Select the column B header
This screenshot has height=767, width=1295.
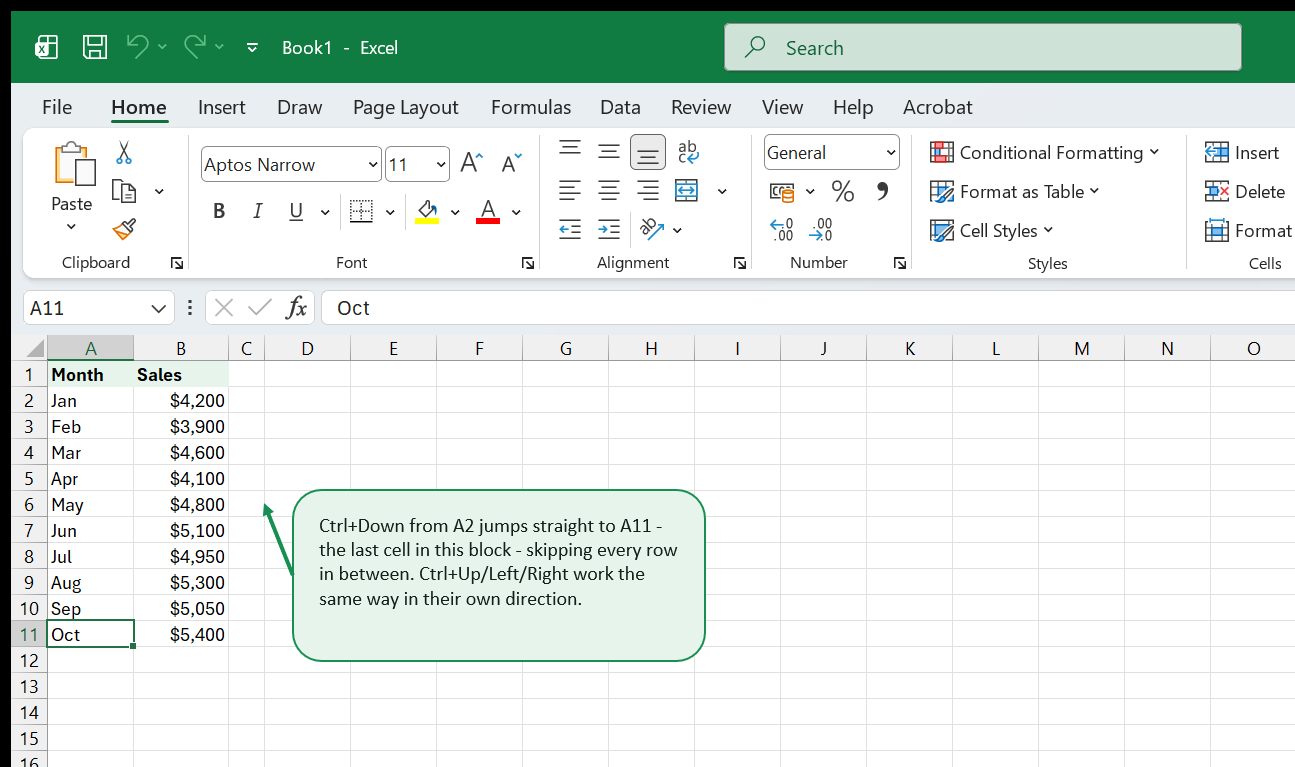[181, 348]
